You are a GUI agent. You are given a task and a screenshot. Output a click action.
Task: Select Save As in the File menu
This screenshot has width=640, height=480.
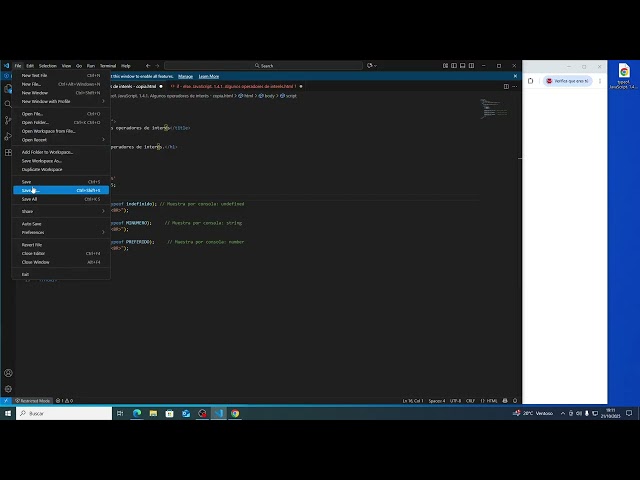pos(61,190)
